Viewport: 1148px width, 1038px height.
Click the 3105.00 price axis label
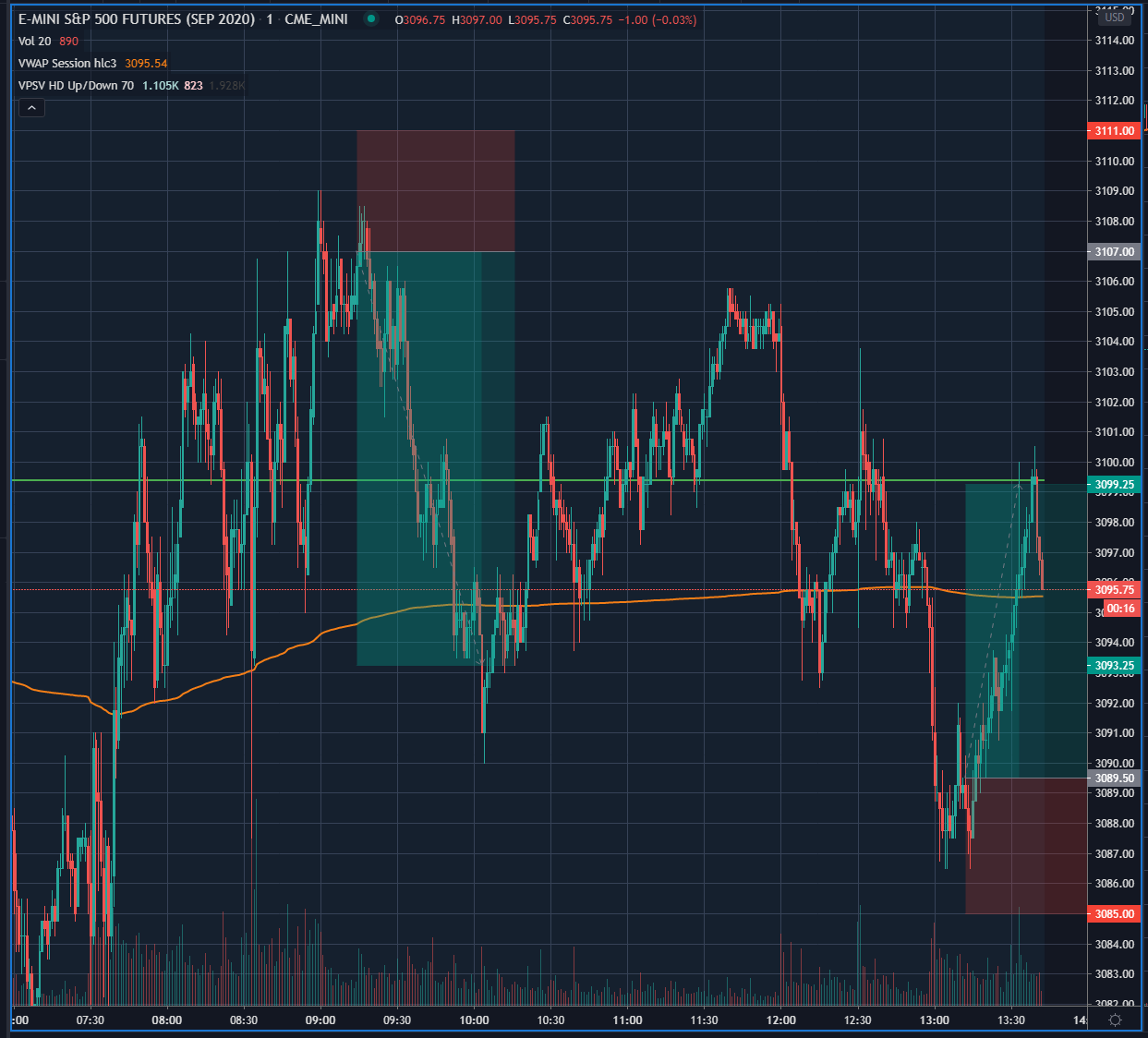[1114, 312]
